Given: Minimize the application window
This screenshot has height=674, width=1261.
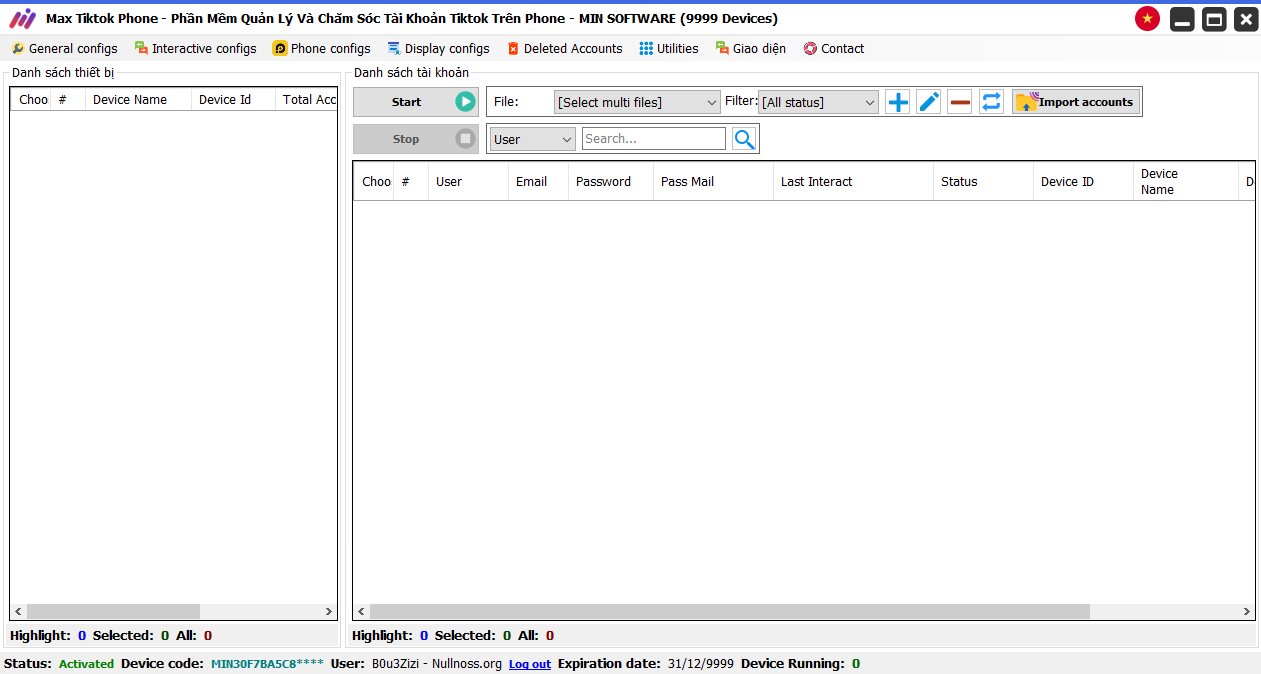Looking at the screenshot, I should (1183, 19).
